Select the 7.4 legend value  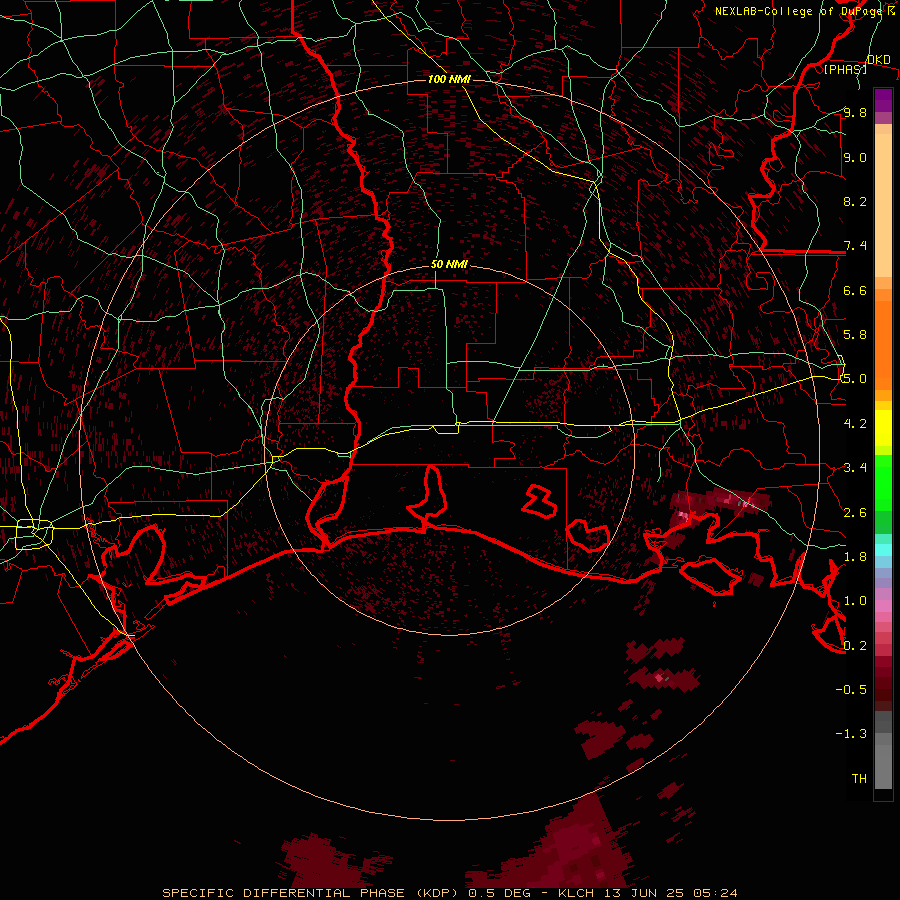[x=855, y=246]
